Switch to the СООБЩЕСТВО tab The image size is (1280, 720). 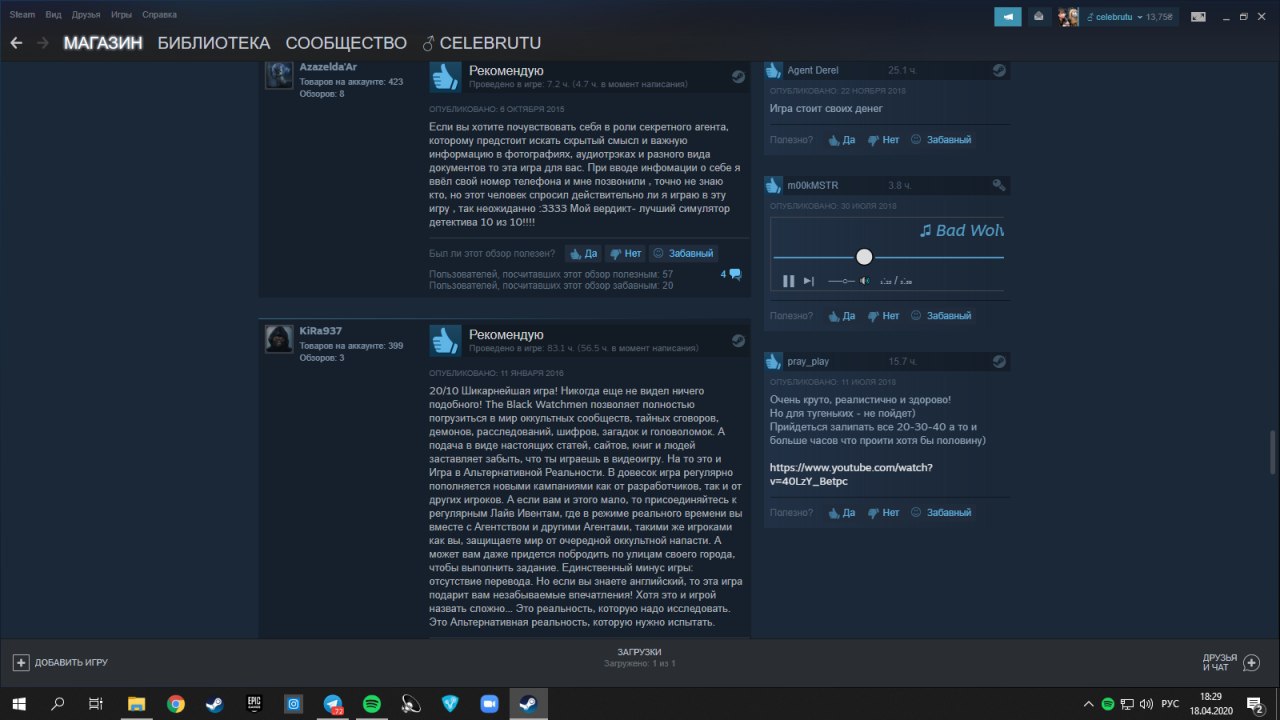click(346, 43)
